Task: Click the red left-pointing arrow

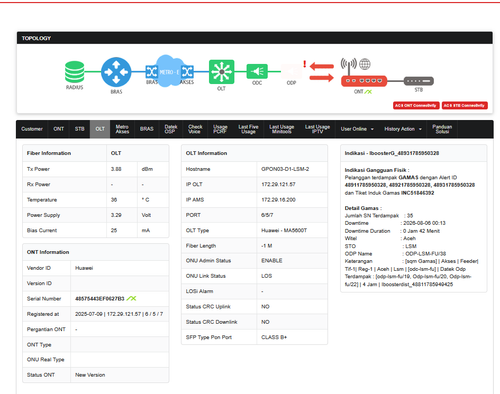Action: (x=321, y=66)
